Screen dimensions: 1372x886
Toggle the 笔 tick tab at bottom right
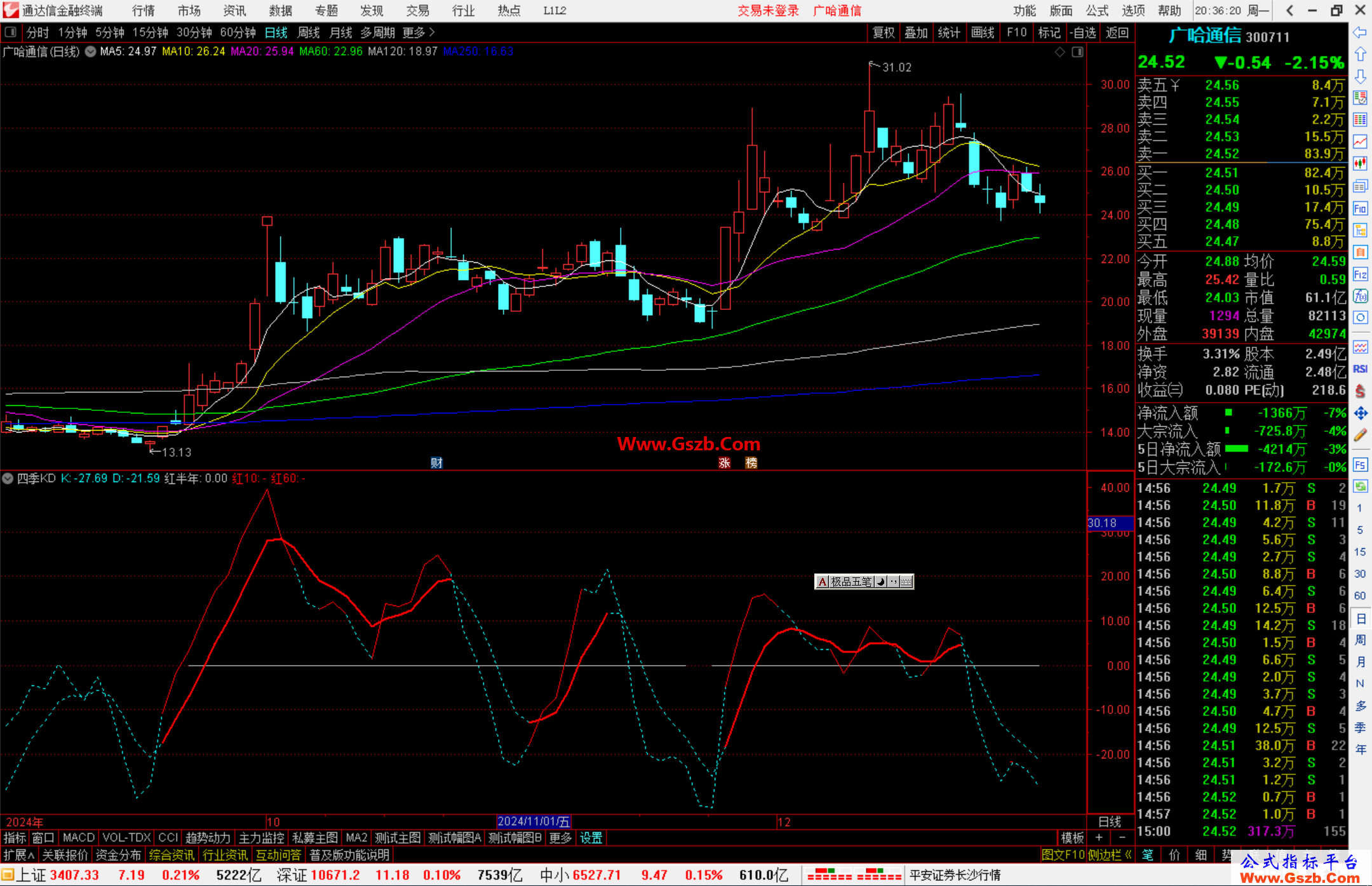click(x=1148, y=855)
